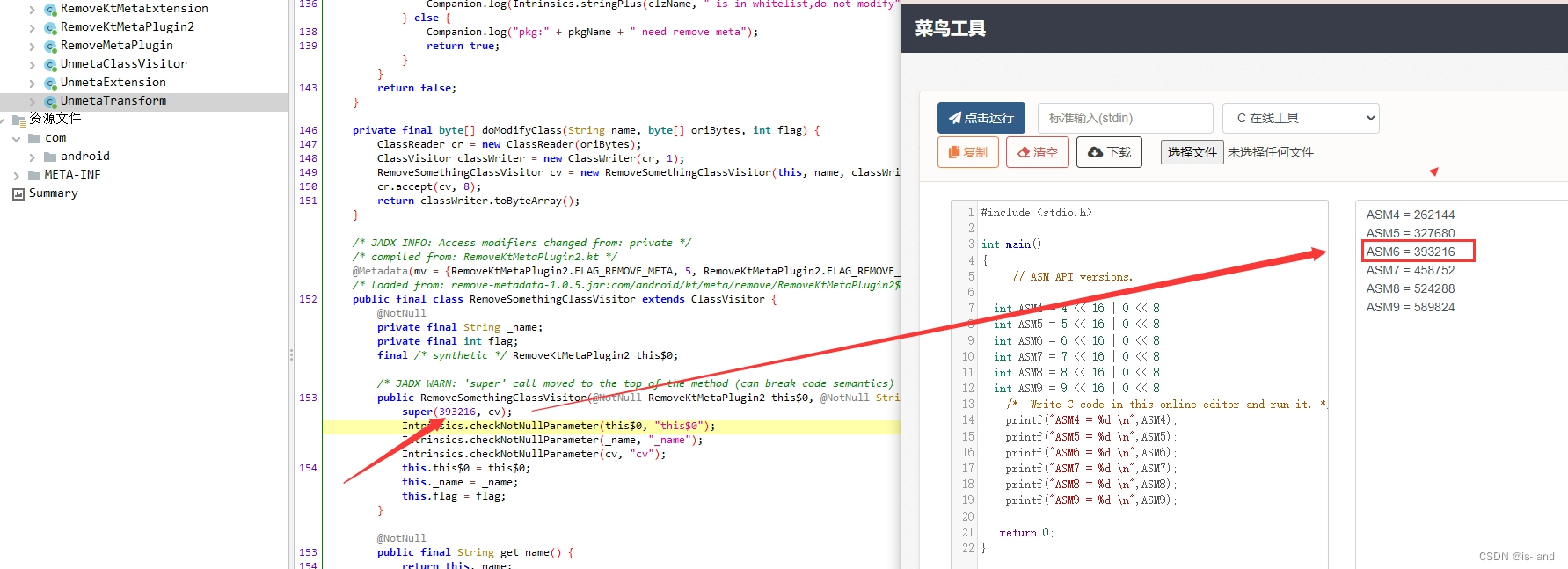The height and width of the screenshot is (569, 1568).
Task: Expand the UnmetaClassVisitor tree node
Action: coord(33,64)
